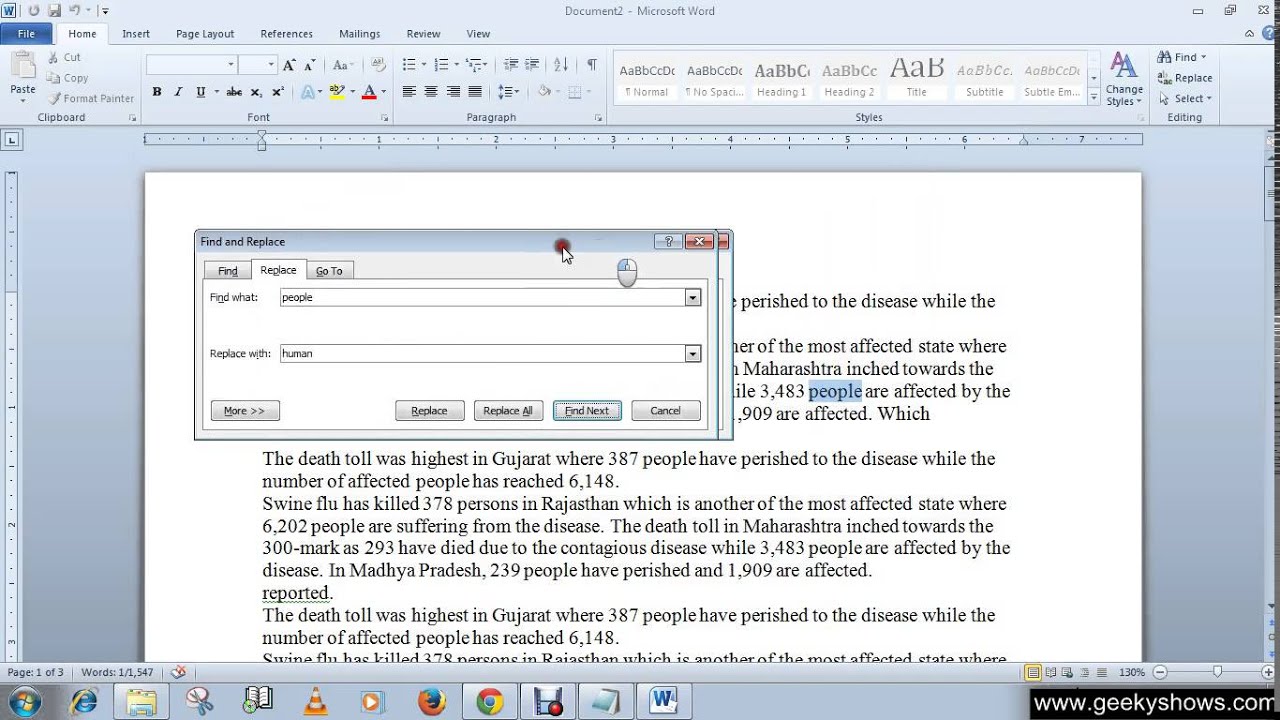Click the Save icon in Quick Access Toolbar
1280x720 pixels.
pyautogui.click(x=53, y=10)
